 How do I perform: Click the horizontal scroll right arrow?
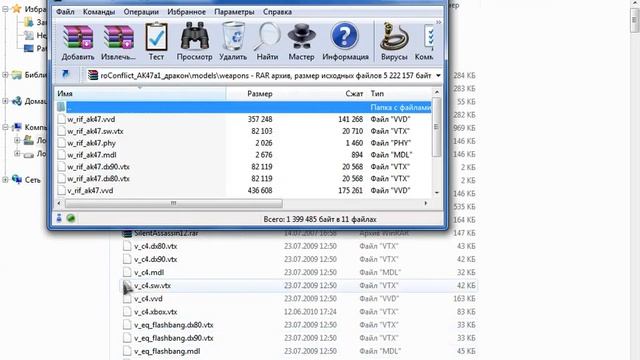coord(426,203)
